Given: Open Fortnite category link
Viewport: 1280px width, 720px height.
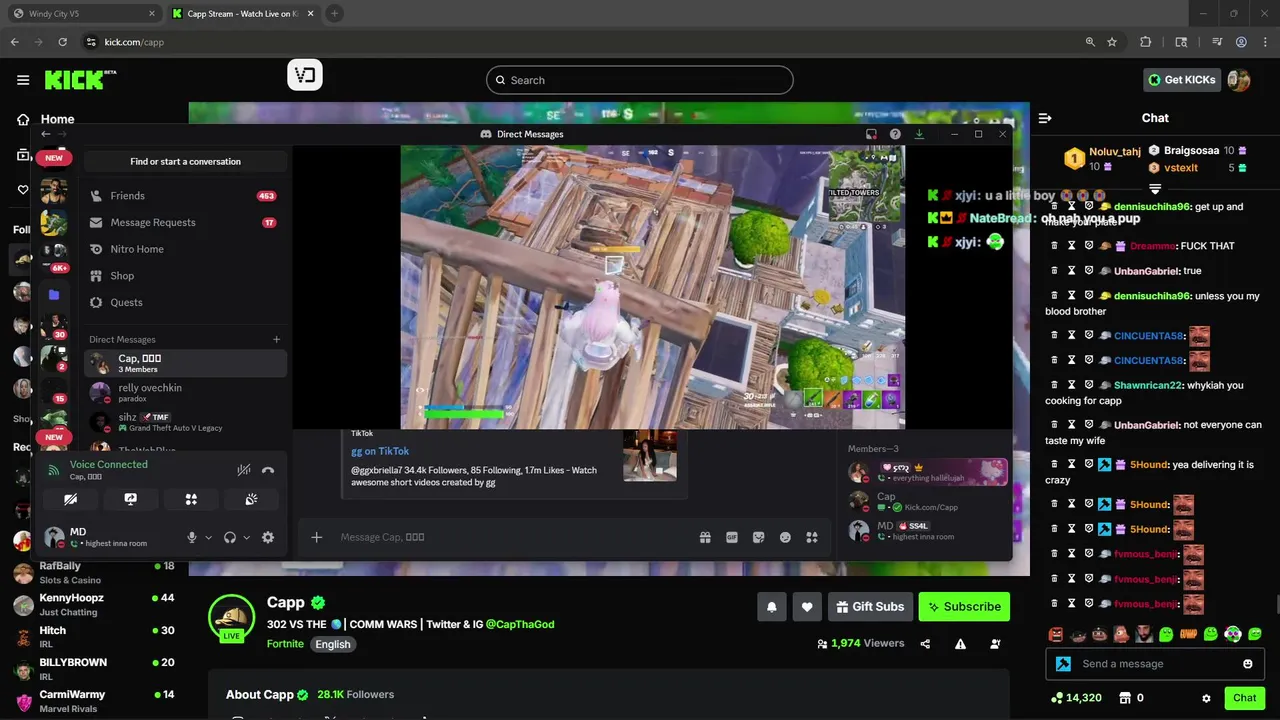Looking at the screenshot, I should click(285, 644).
